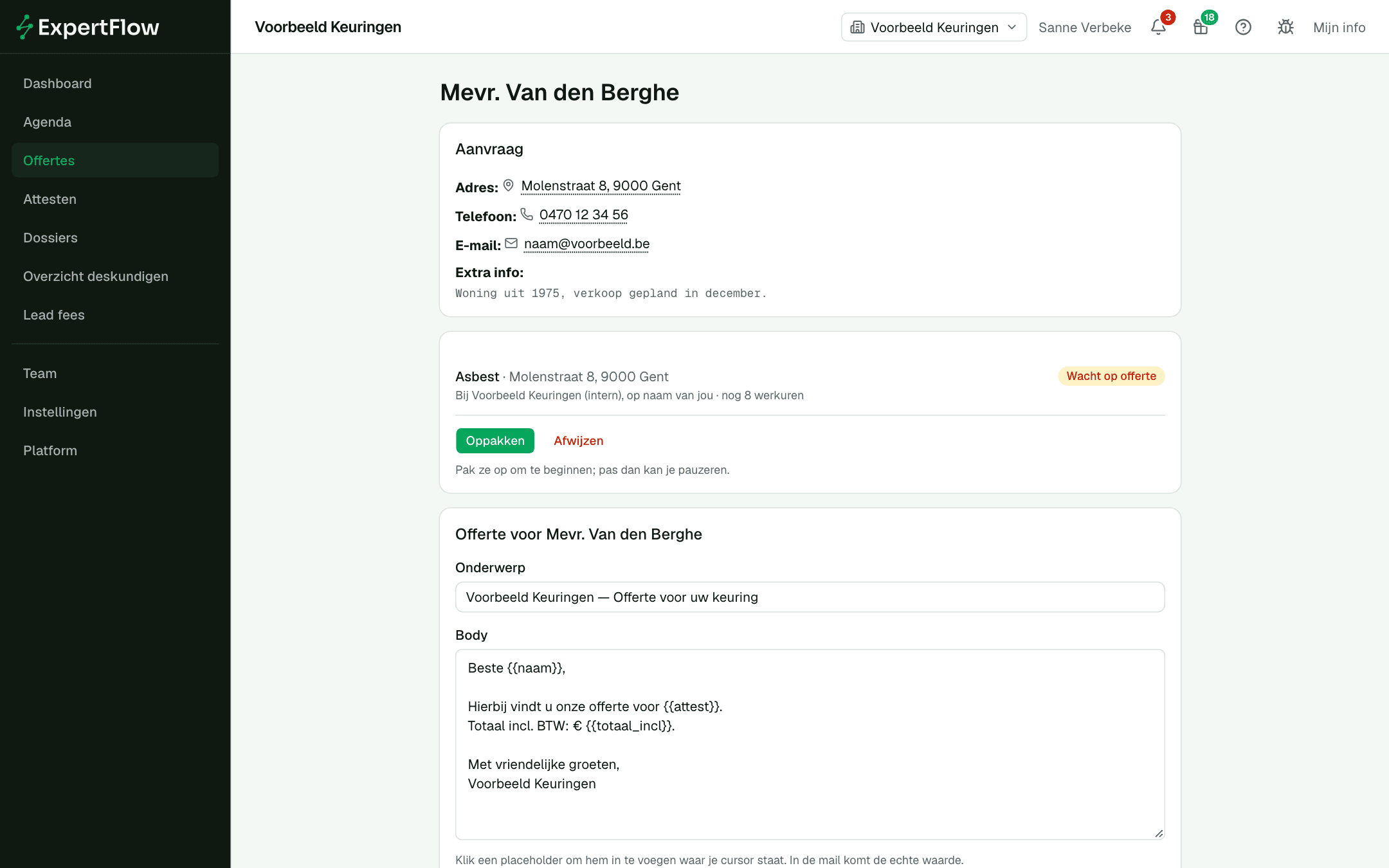
Task: Click into the Onderwerp input field
Action: point(810,597)
